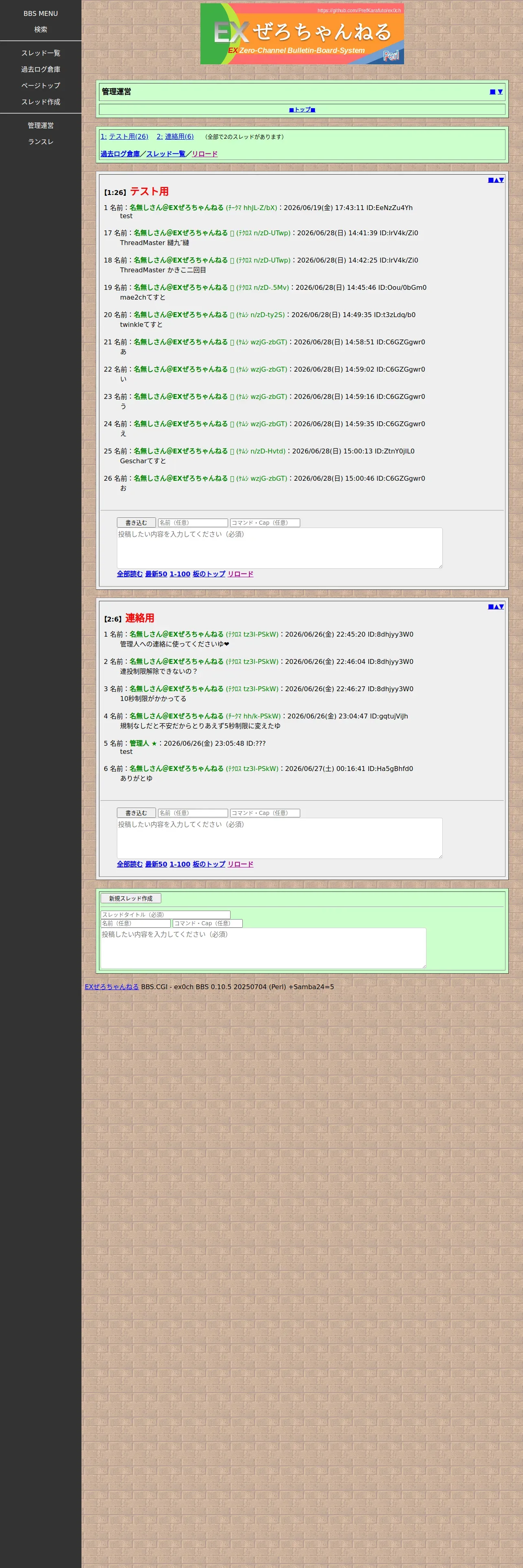Screen dimensions: 523x1568
Task: Click post text "ThreadMaster かきこ二回目"
Action: pyautogui.click(x=163, y=270)
